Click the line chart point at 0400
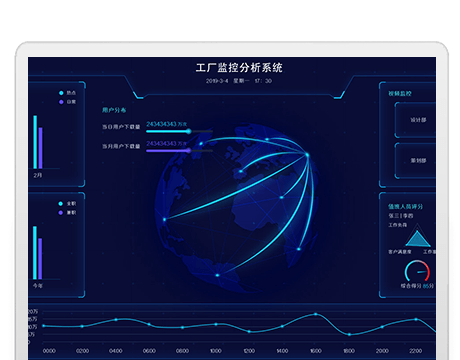Screen dimensions: 460x360 pyautogui.click(x=116, y=320)
